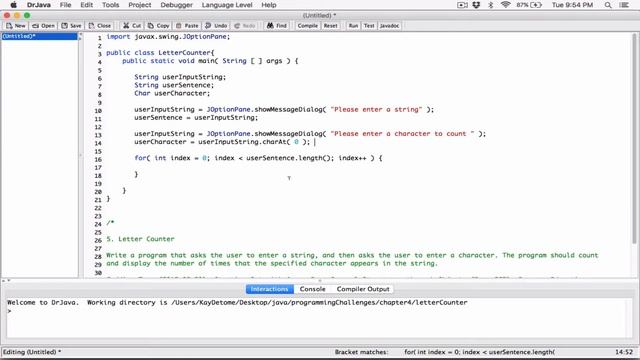Open the File menu

(x=65, y=5)
